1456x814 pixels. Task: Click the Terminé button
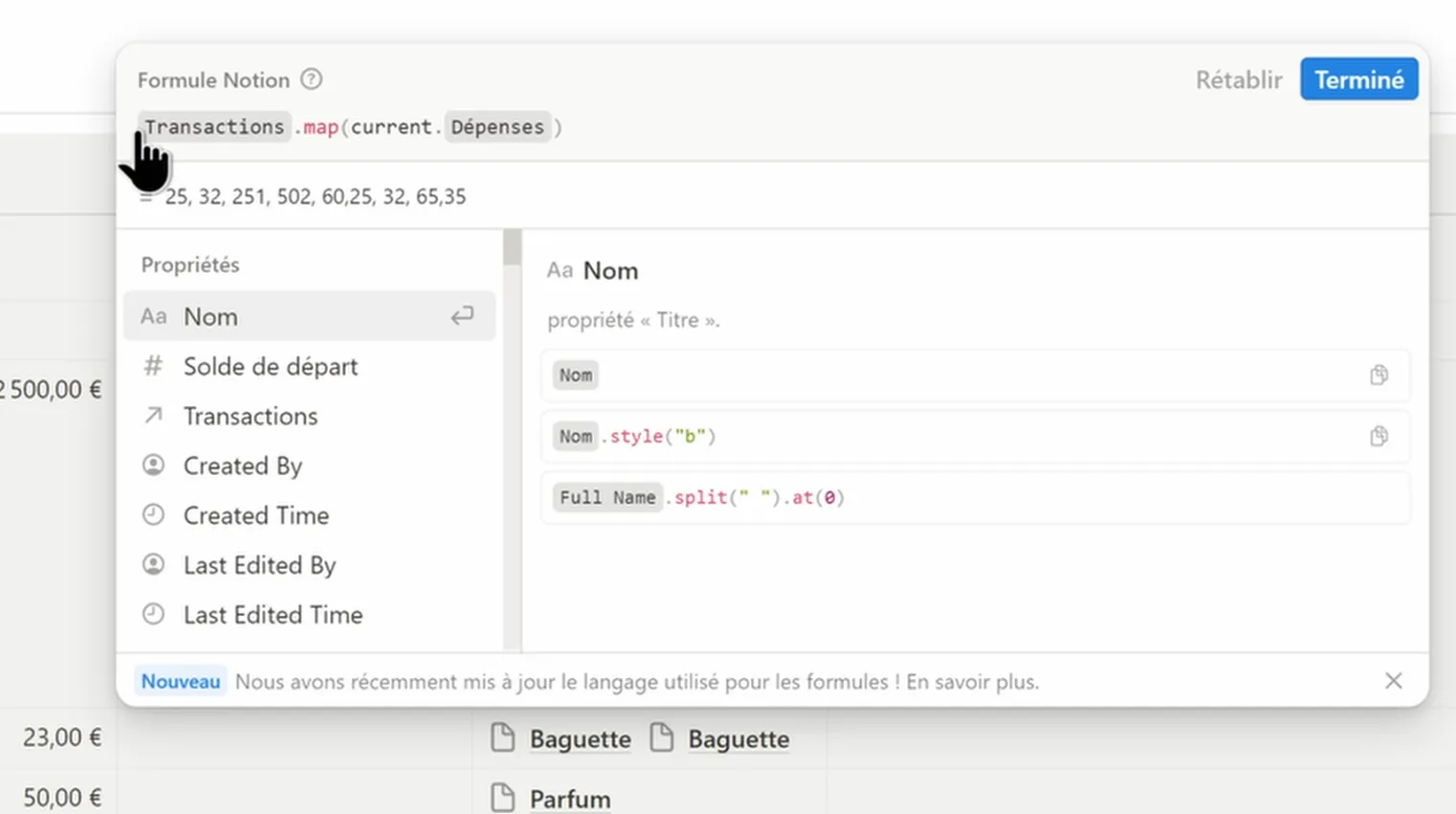pyautogui.click(x=1358, y=79)
